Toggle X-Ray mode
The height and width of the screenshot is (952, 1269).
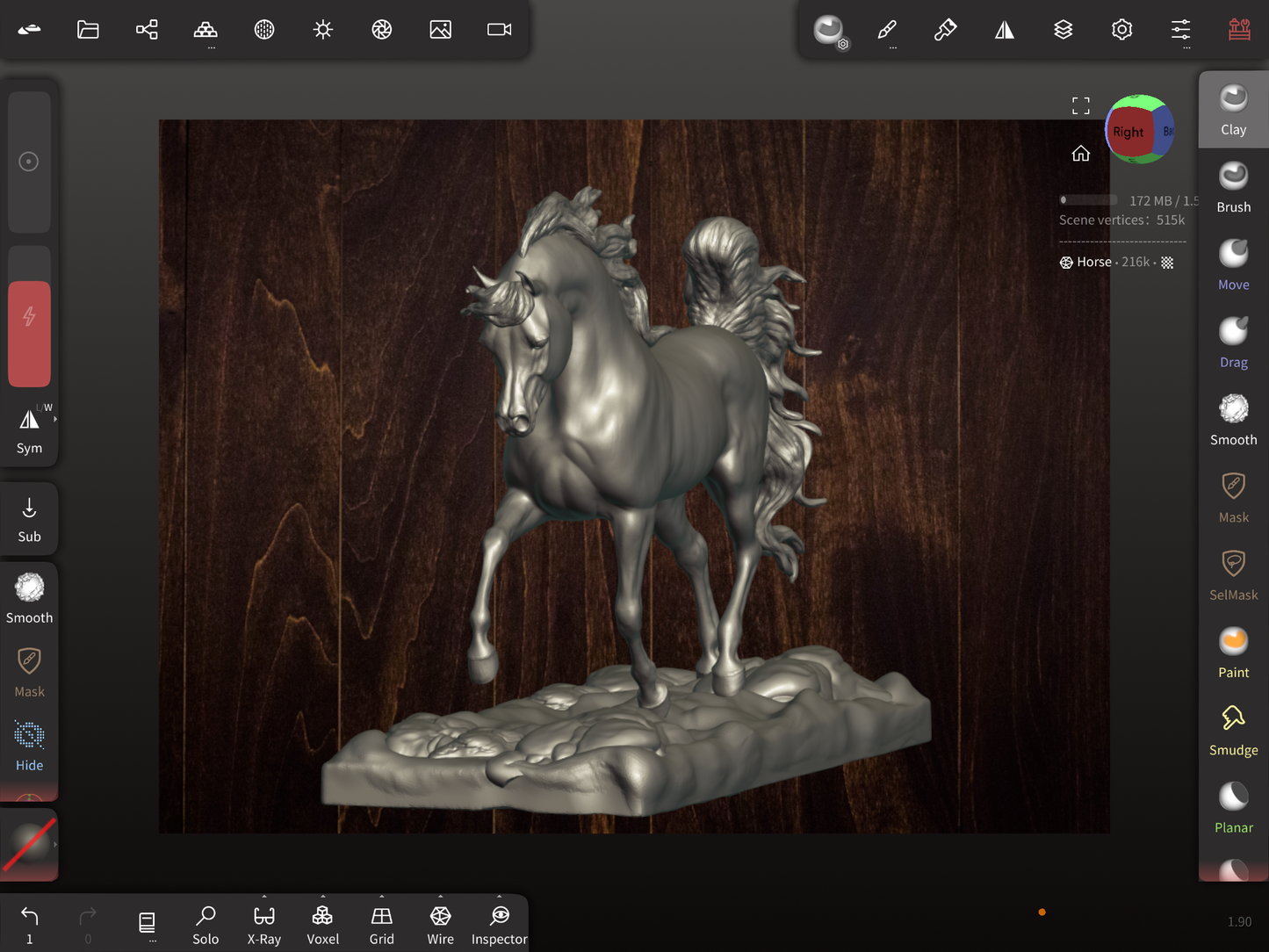click(263, 925)
